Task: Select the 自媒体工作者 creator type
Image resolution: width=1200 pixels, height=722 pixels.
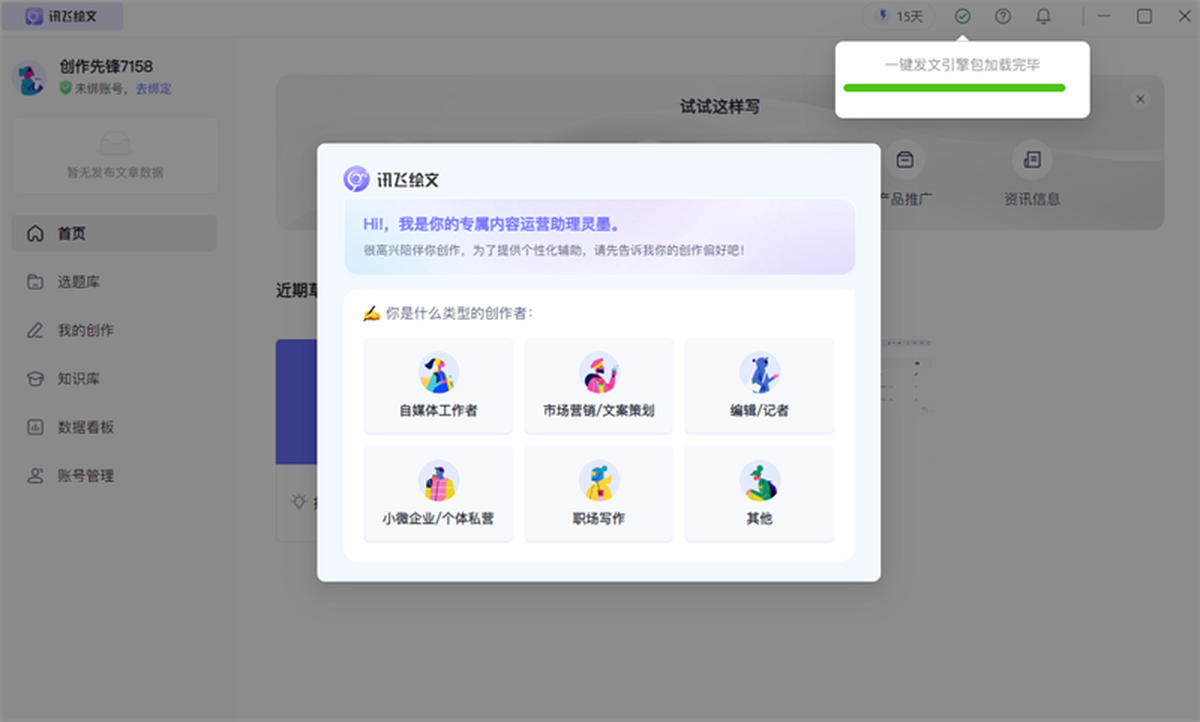Action: point(438,385)
